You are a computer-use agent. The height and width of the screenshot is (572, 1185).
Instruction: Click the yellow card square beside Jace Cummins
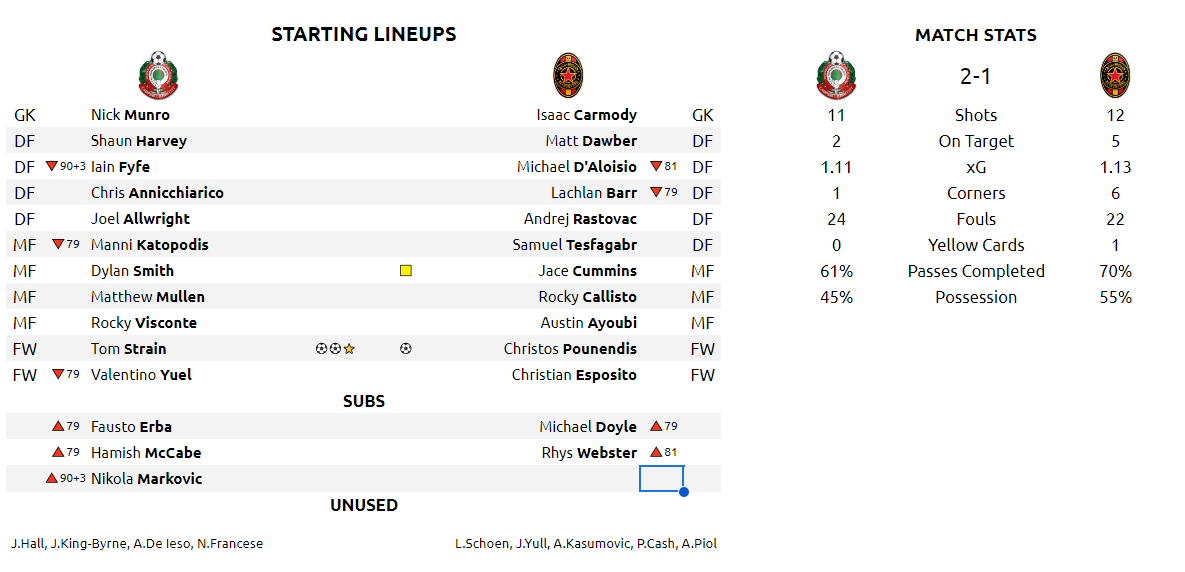point(405,271)
